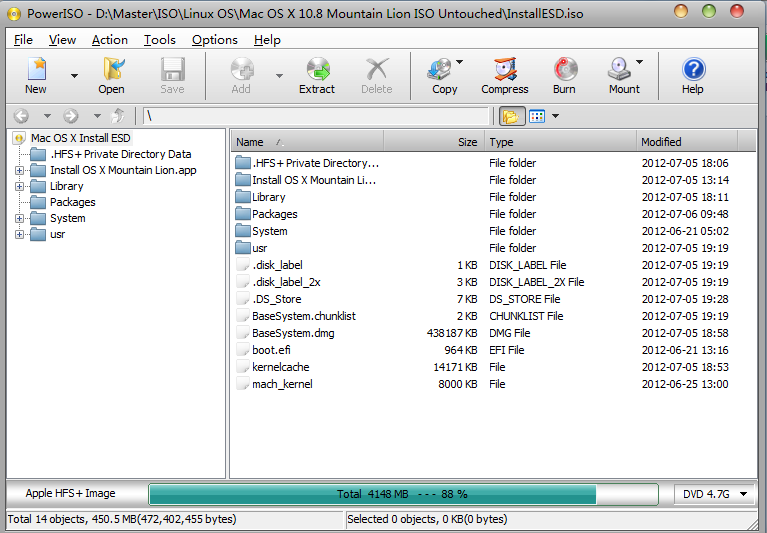The image size is (767, 533).
Task: Expand the Library tree node
Action: point(19,187)
